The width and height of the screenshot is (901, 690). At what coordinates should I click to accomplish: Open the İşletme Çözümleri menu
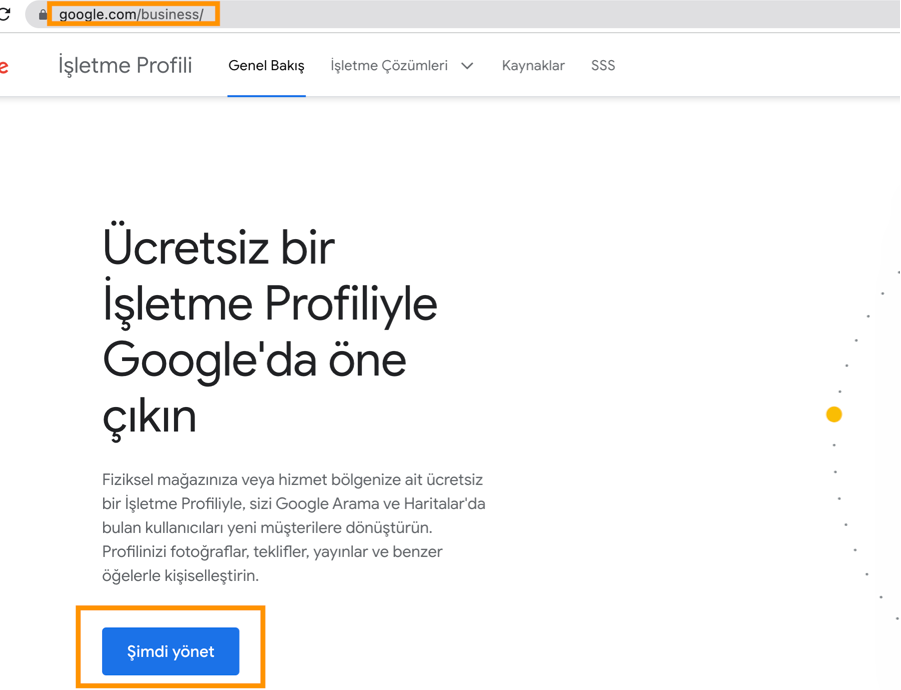(389, 65)
